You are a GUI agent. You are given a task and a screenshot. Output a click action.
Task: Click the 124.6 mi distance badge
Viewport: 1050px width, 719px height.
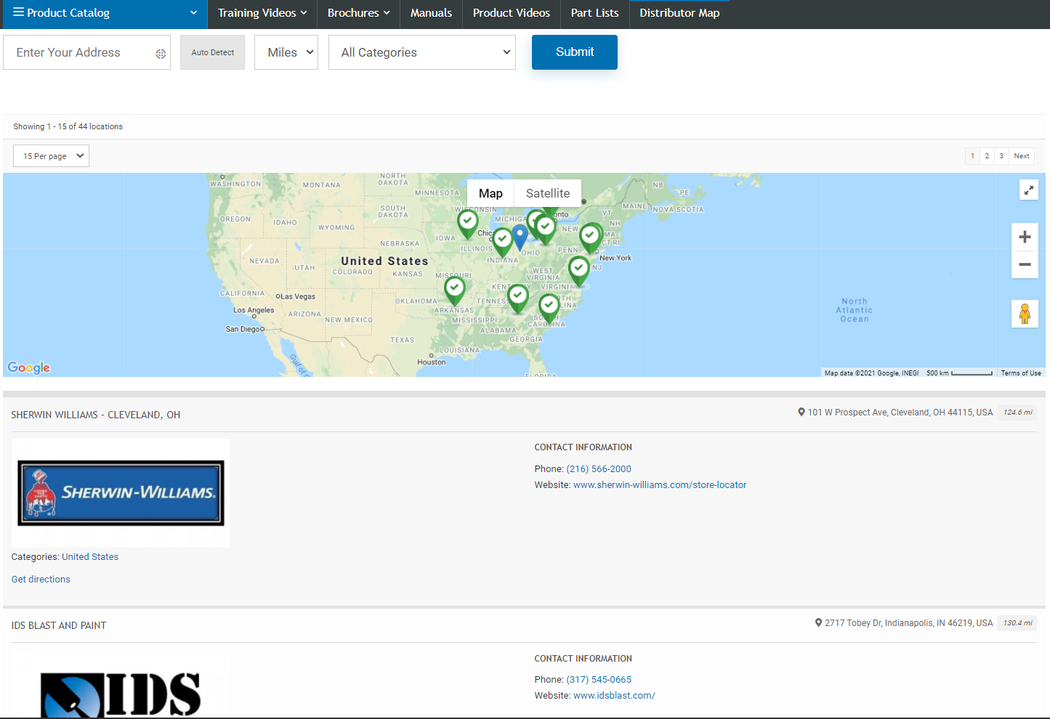click(x=1017, y=412)
